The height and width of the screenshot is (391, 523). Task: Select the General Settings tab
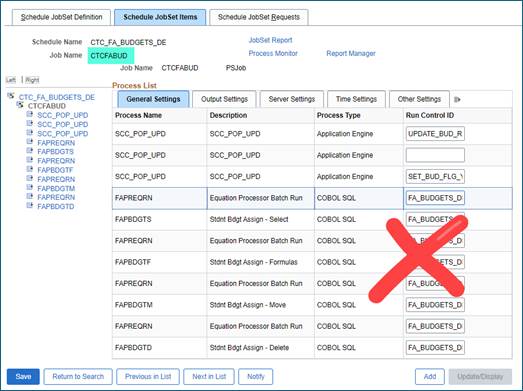pos(153,99)
